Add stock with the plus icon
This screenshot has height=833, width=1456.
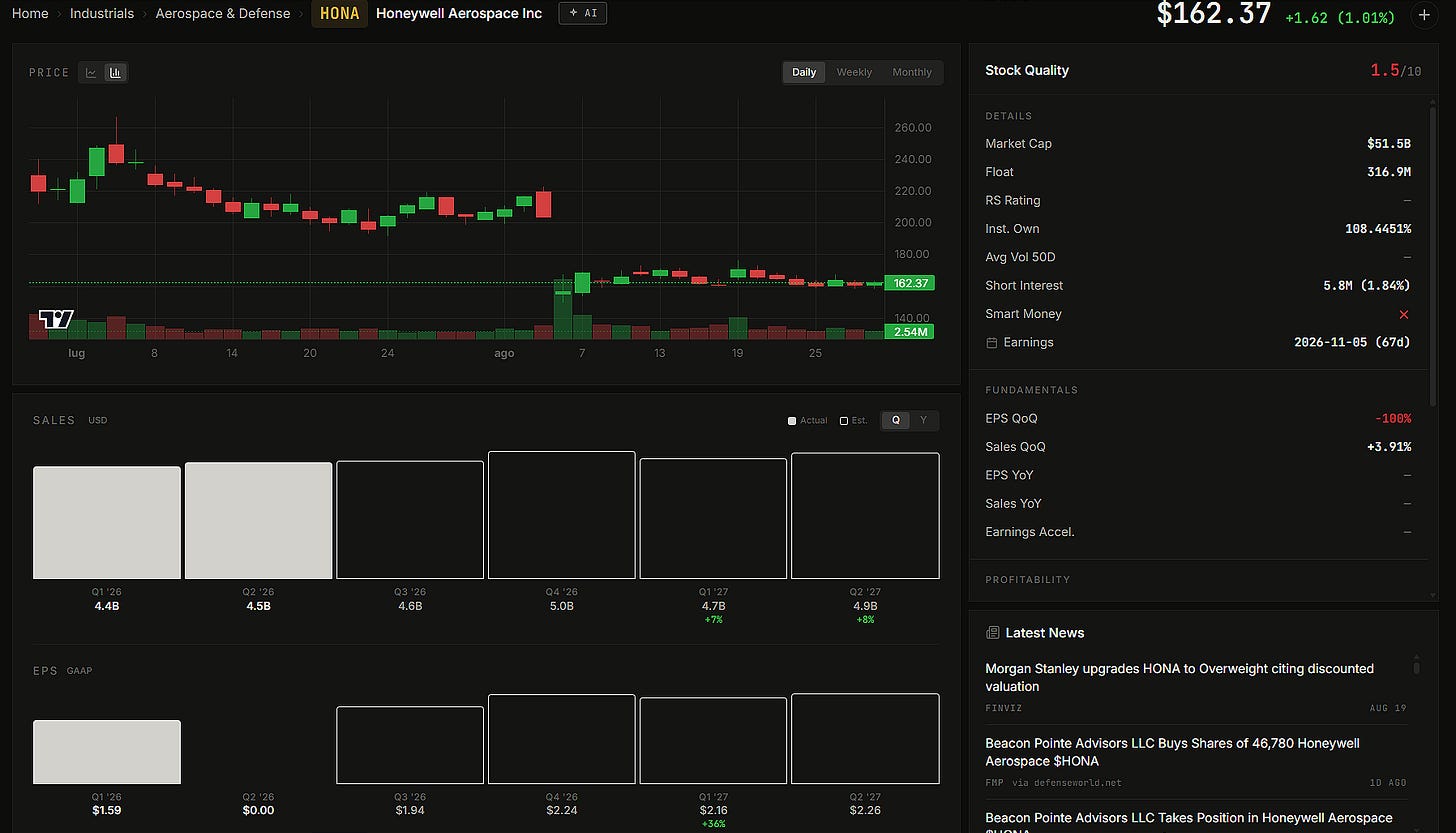pyautogui.click(x=1423, y=15)
